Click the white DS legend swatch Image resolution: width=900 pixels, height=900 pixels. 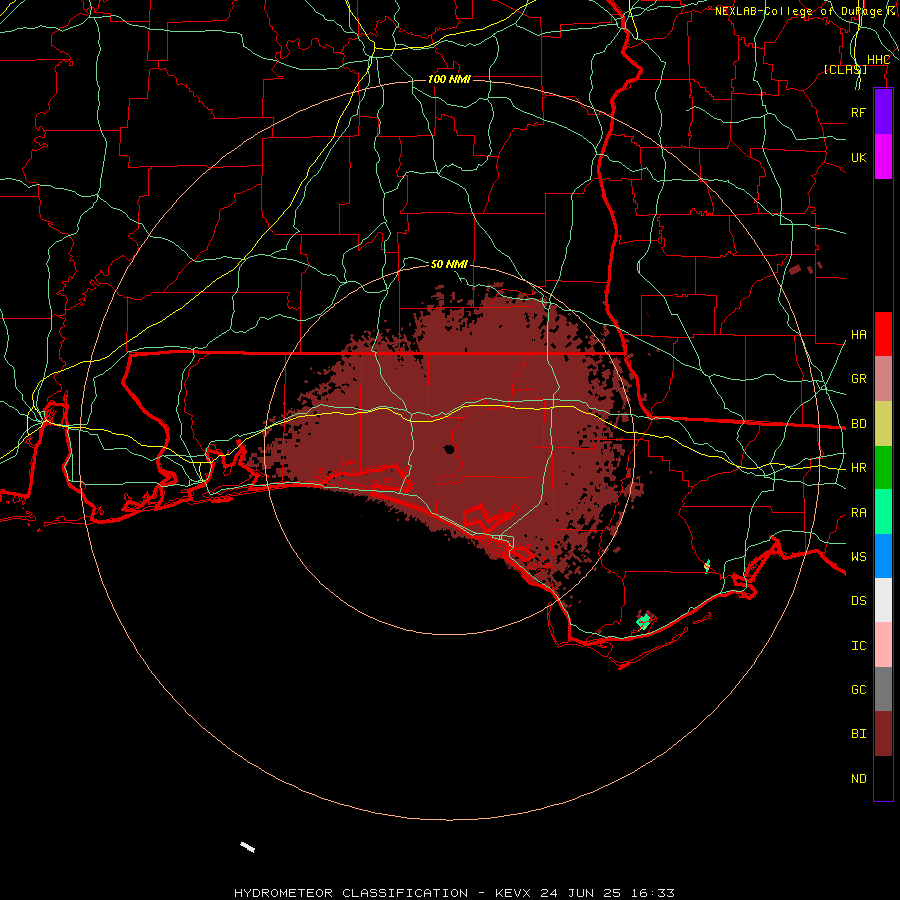click(x=883, y=600)
